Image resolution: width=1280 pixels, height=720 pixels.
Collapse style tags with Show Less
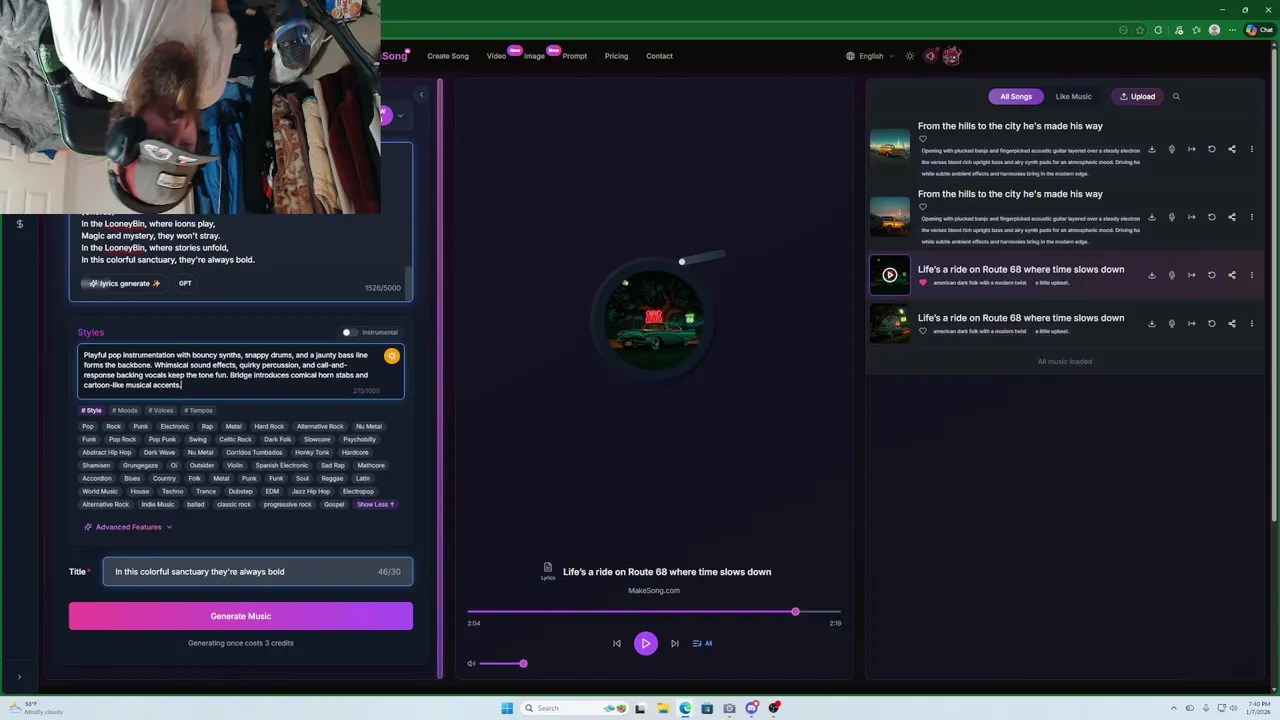tap(375, 504)
